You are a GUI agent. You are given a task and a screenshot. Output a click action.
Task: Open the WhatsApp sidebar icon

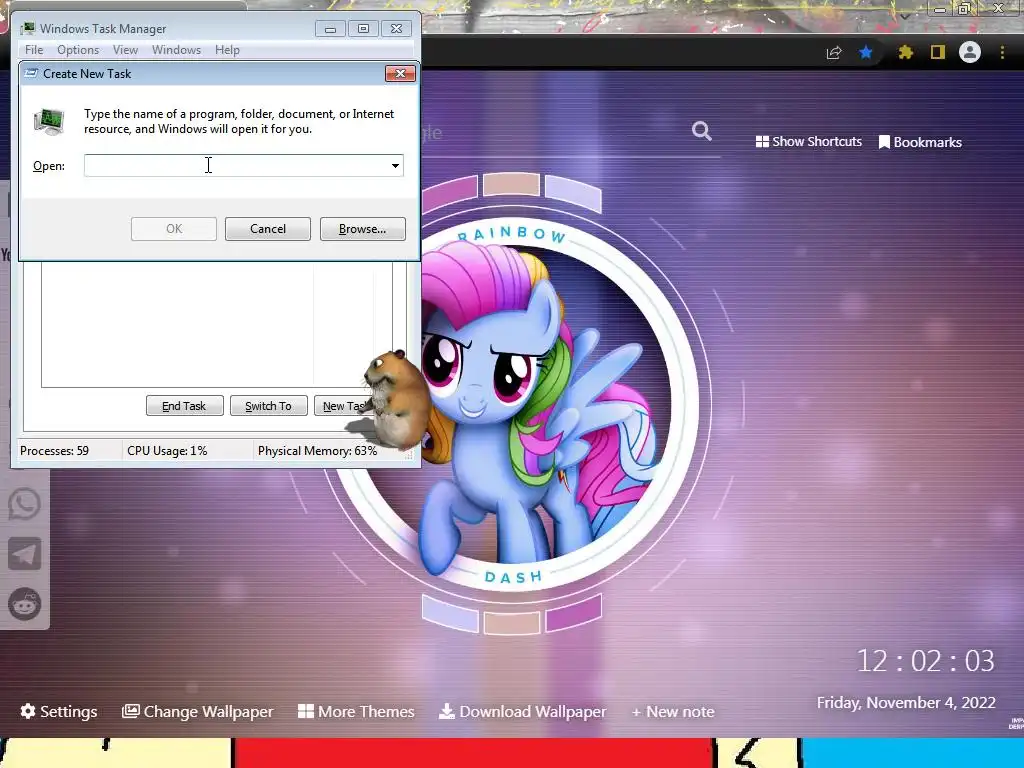(25, 504)
